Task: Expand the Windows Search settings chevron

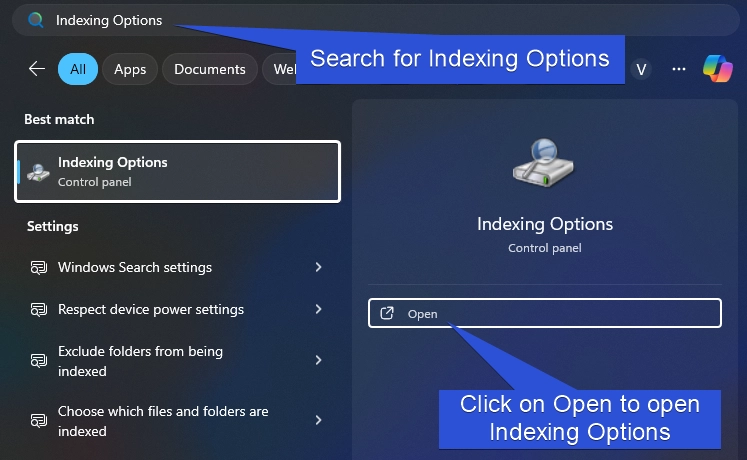Action: tap(318, 267)
